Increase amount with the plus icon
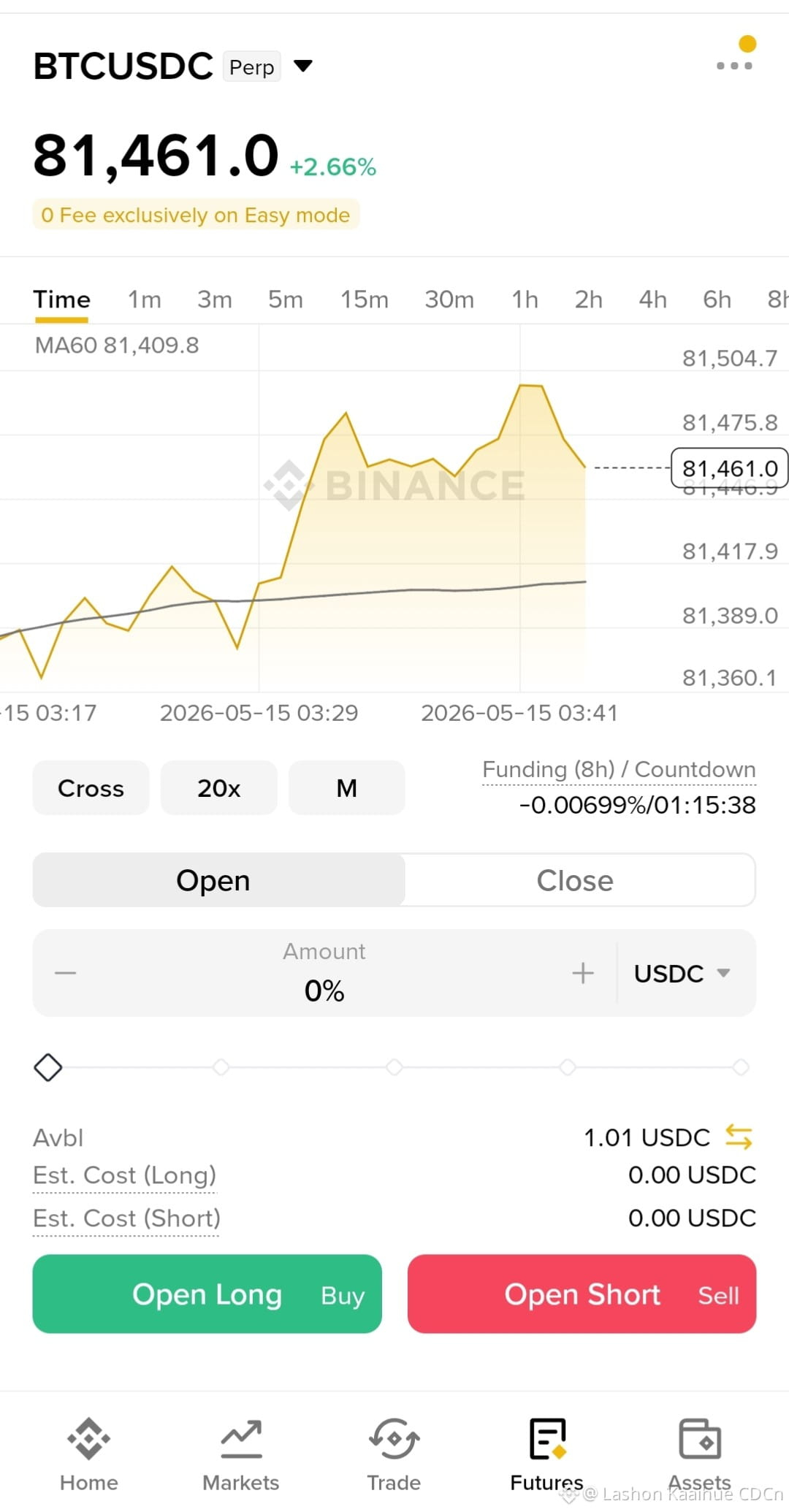789x1512 pixels. point(583,973)
